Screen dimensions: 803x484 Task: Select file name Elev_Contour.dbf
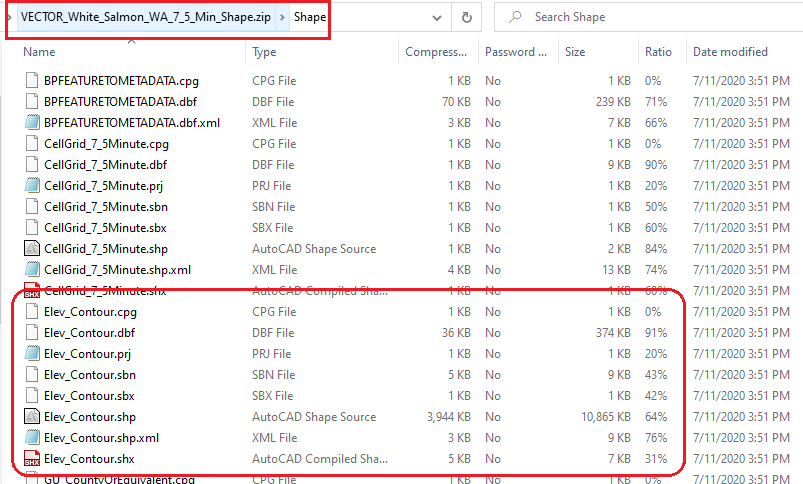tap(89, 332)
